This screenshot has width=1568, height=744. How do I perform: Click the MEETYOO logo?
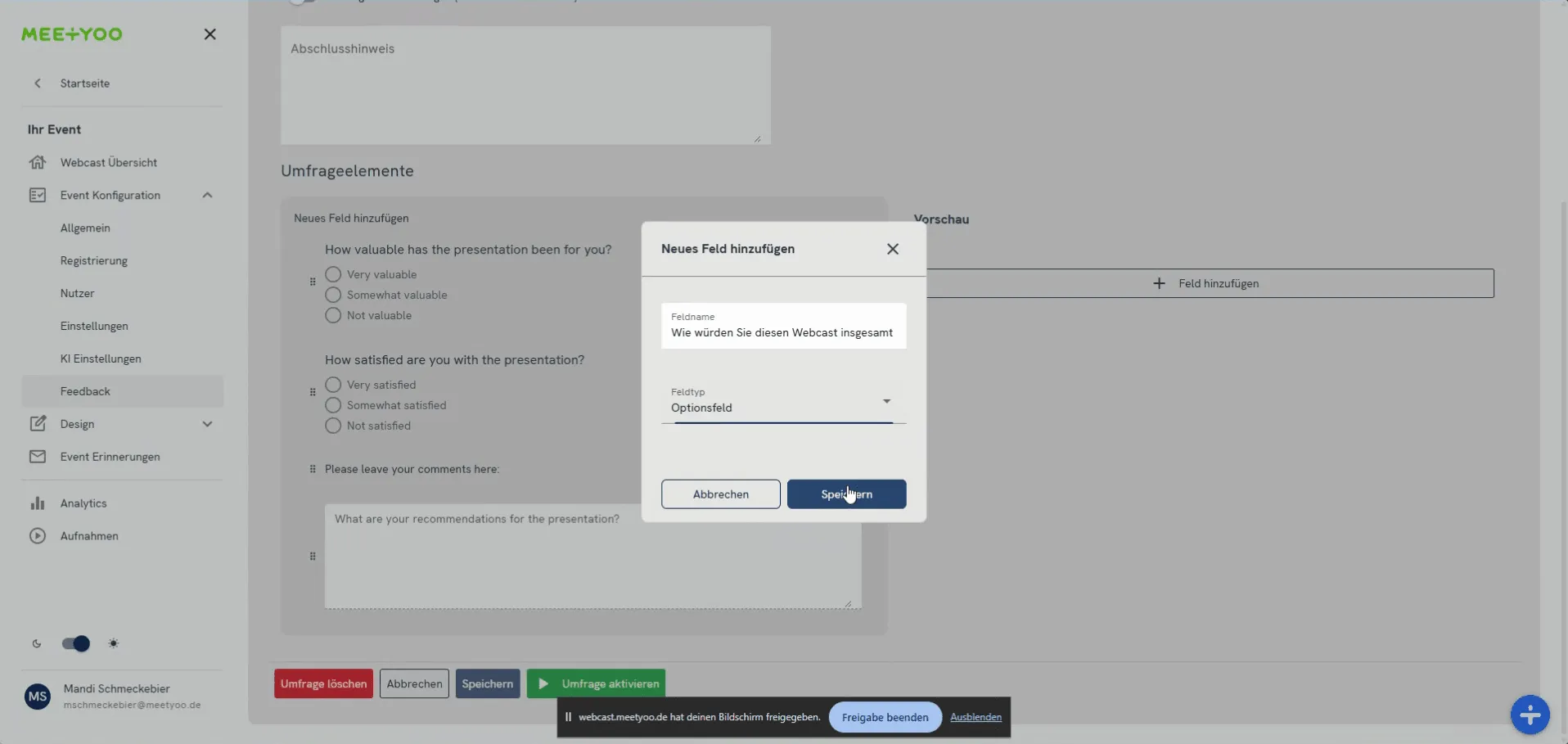[71, 34]
